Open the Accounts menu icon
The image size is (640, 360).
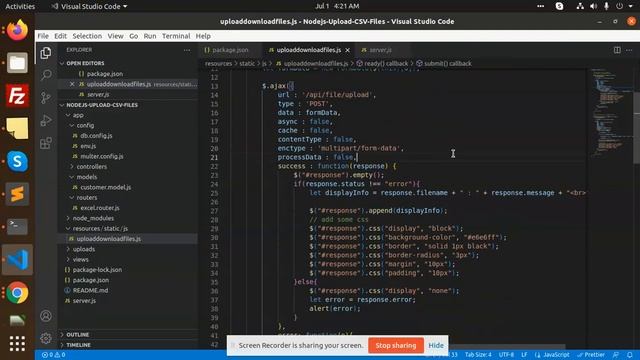[46, 316]
